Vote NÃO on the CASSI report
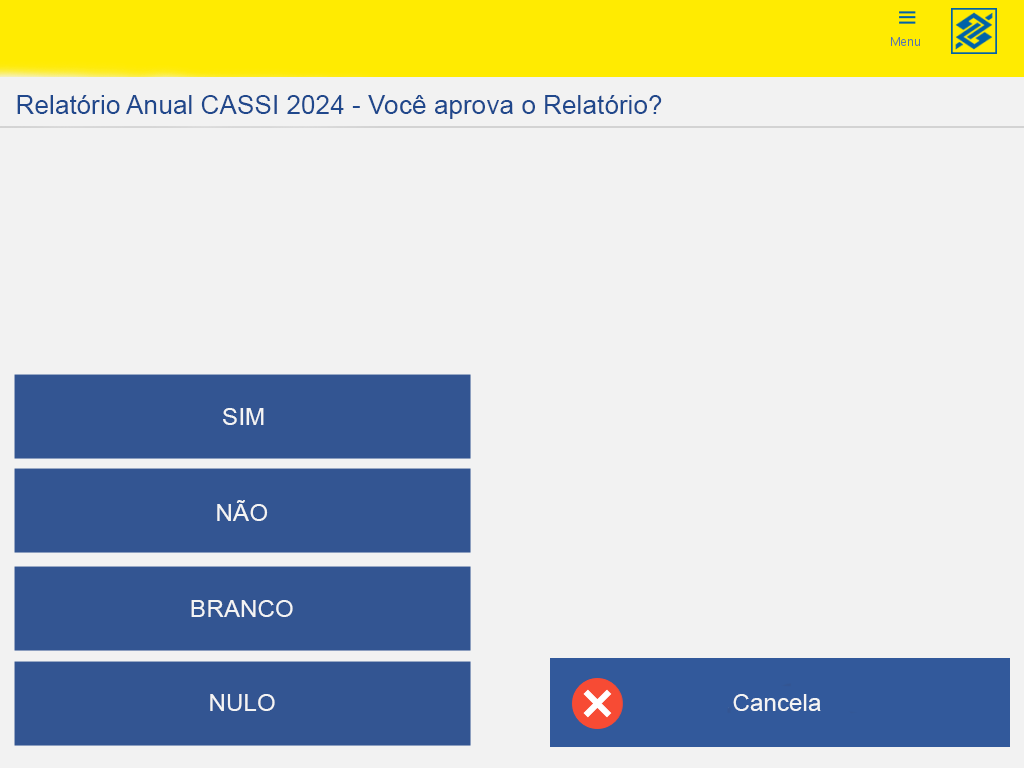 pos(242,511)
